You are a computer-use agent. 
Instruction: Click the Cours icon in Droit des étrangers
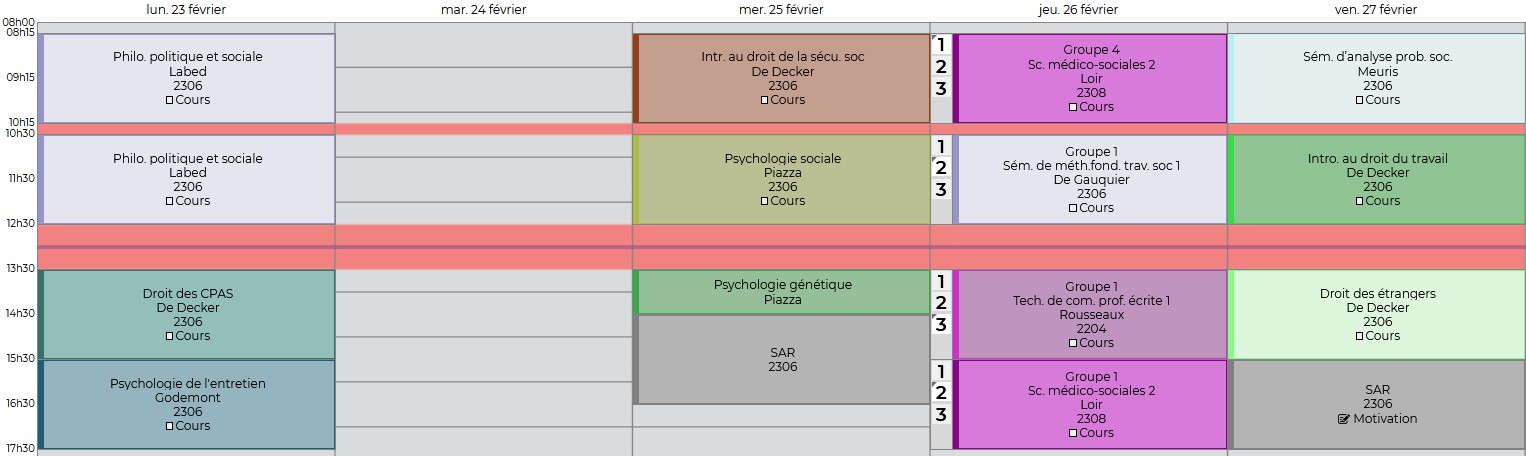click(1359, 336)
